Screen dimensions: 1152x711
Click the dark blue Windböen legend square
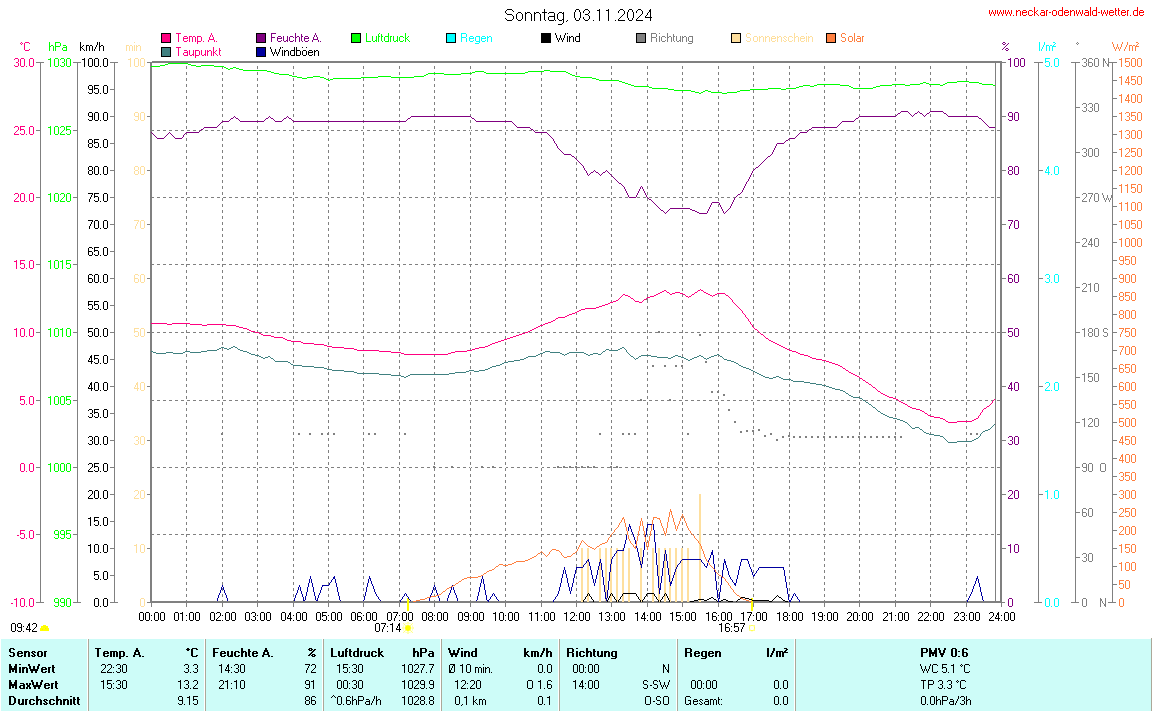coord(261,51)
